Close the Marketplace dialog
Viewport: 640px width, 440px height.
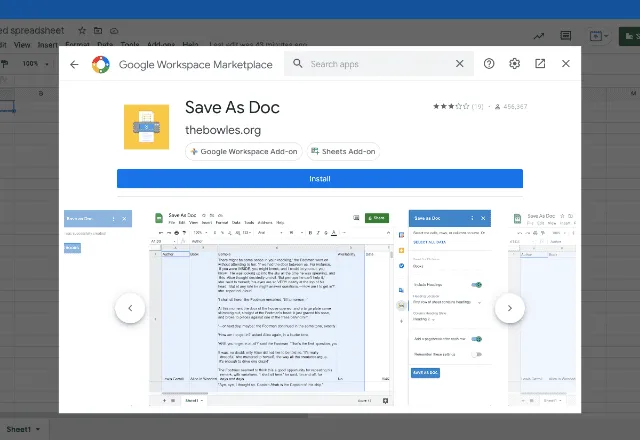point(566,64)
